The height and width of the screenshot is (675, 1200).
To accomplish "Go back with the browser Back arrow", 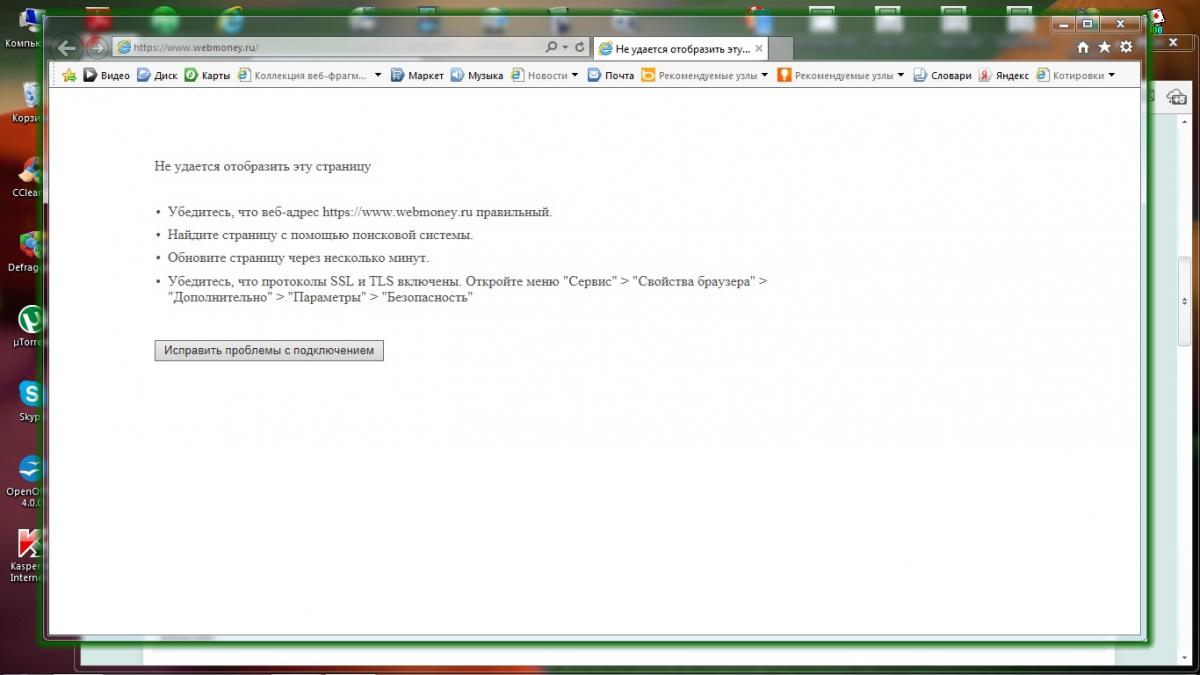I will [67, 48].
